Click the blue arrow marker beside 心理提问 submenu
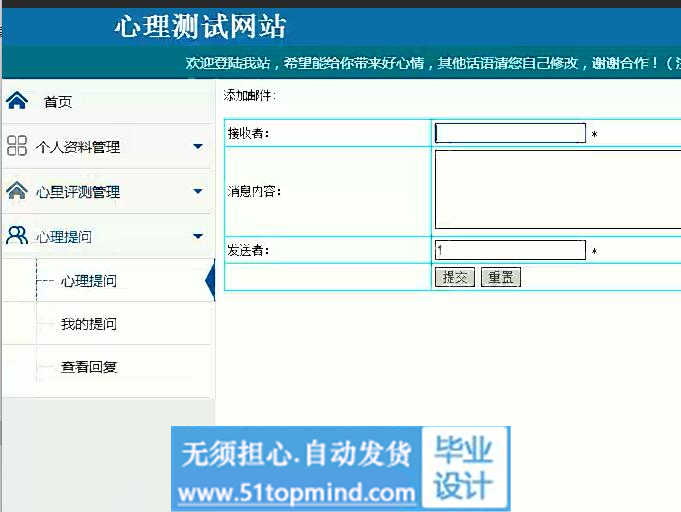The width and height of the screenshot is (681, 512). pos(210,281)
